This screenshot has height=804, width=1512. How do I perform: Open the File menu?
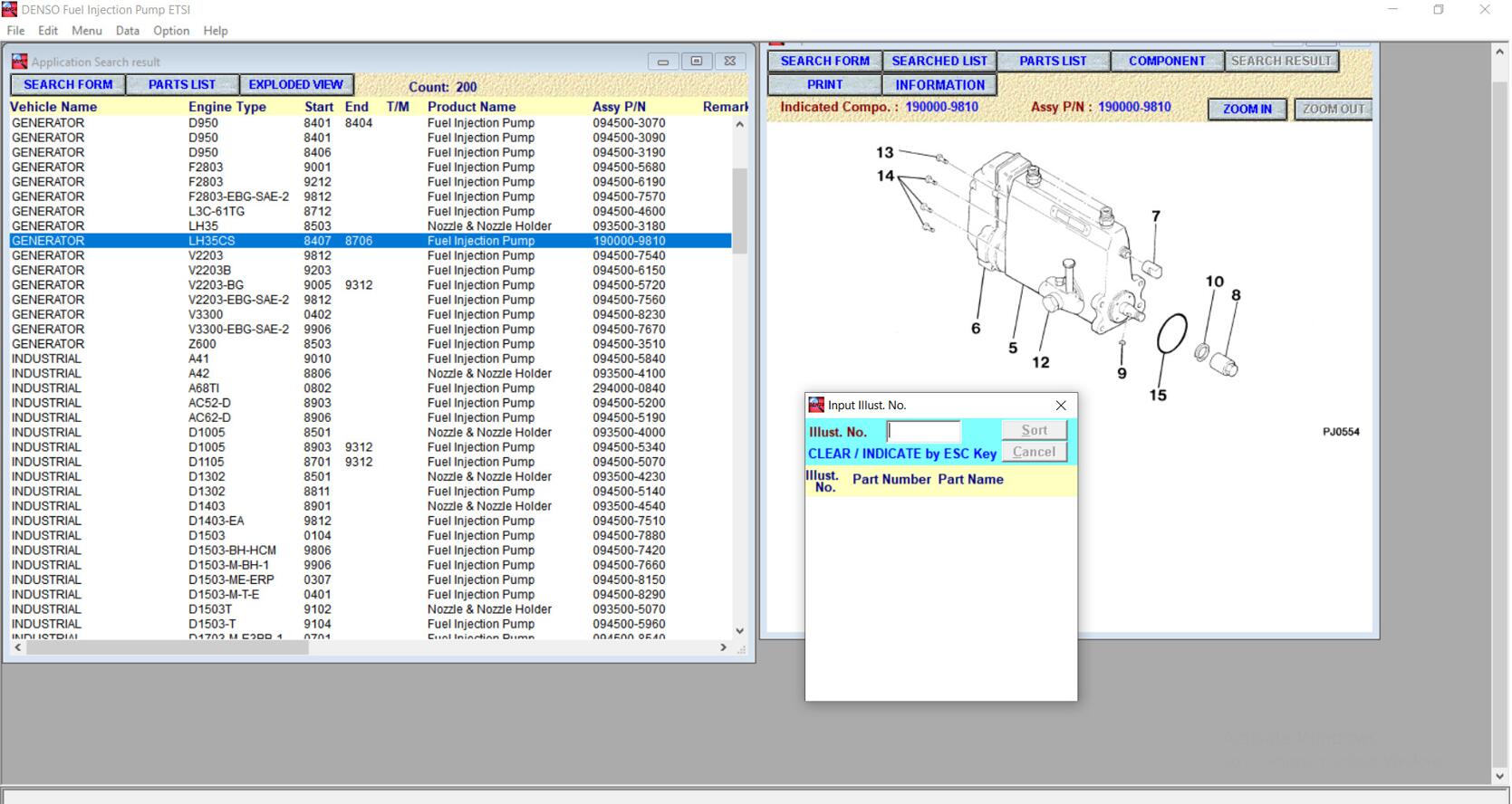pyautogui.click(x=15, y=30)
